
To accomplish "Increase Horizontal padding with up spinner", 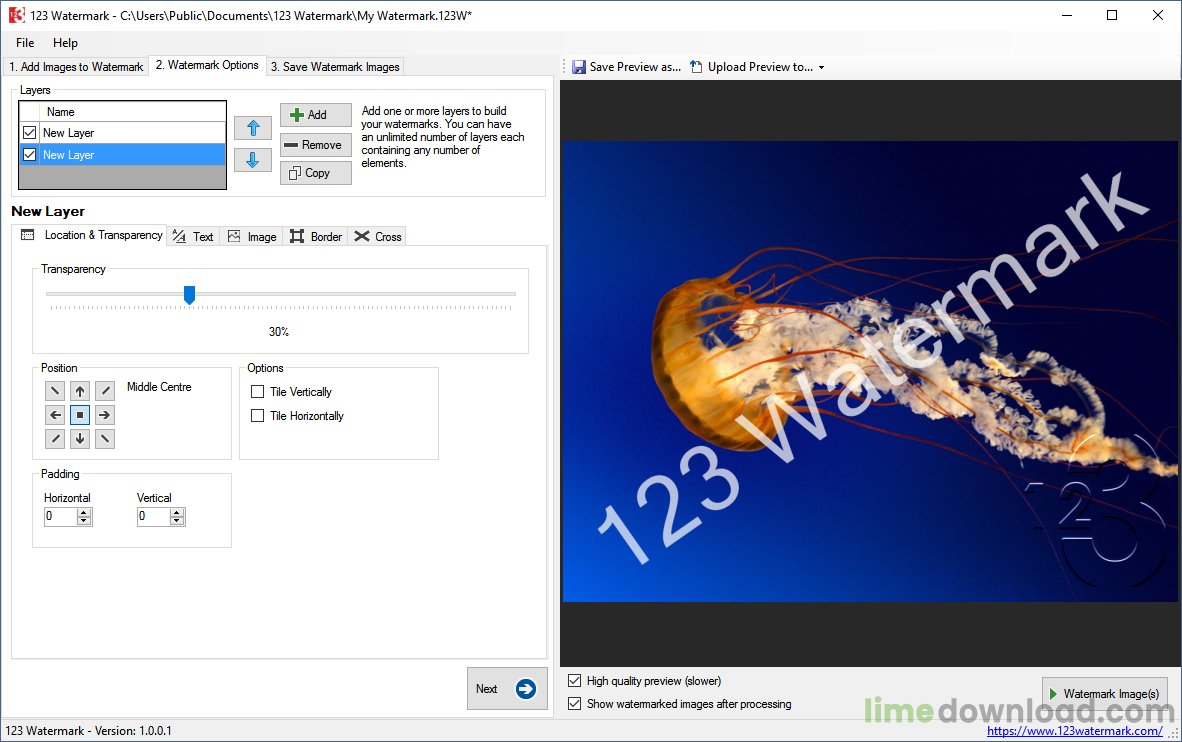I will [x=84, y=512].
